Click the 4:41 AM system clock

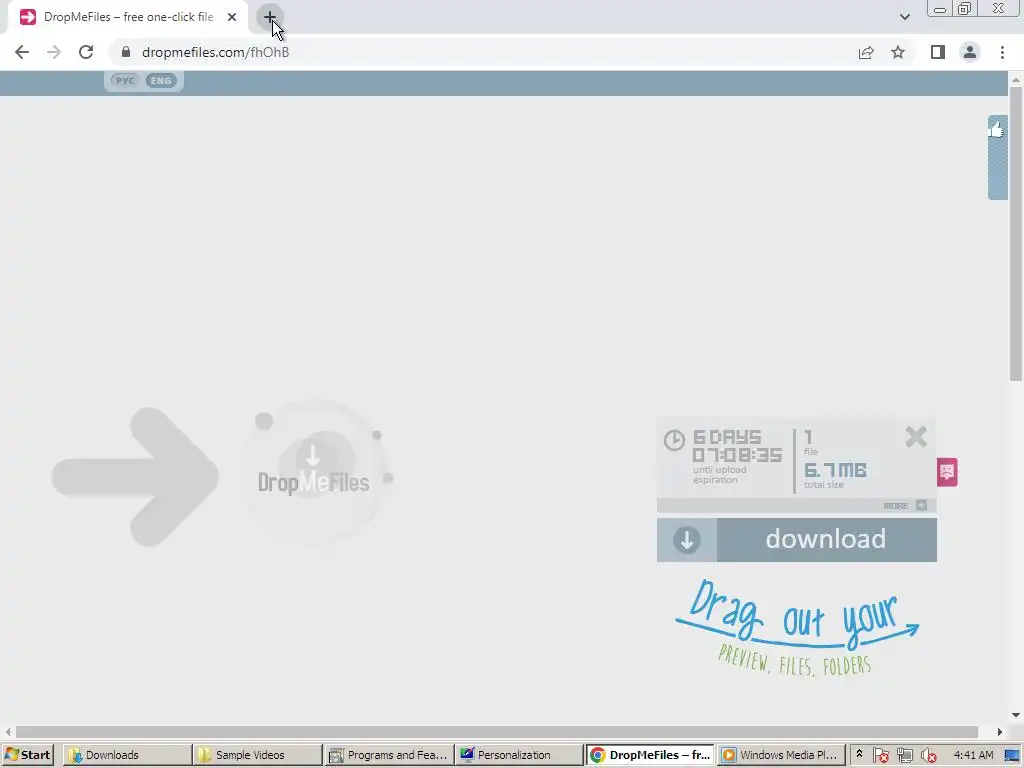coord(973,755)
